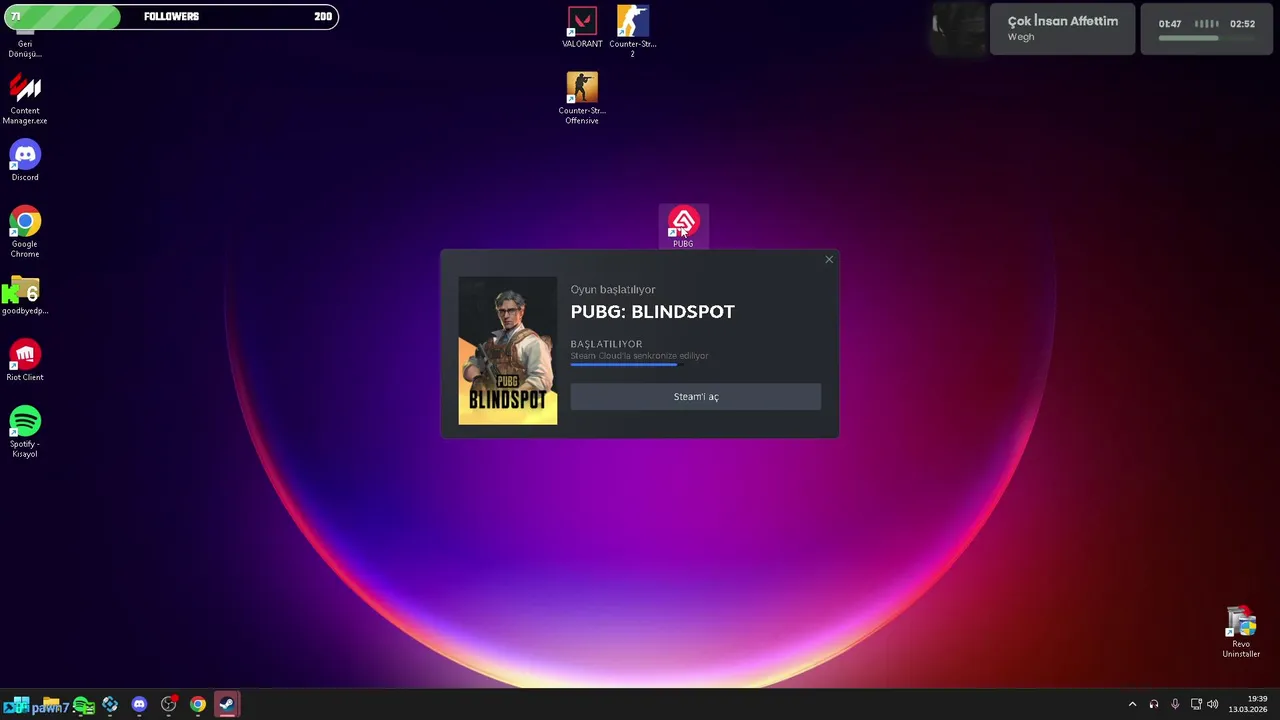Click the album art in music widget
The image size is (1280, 720).
click(959, 29)
